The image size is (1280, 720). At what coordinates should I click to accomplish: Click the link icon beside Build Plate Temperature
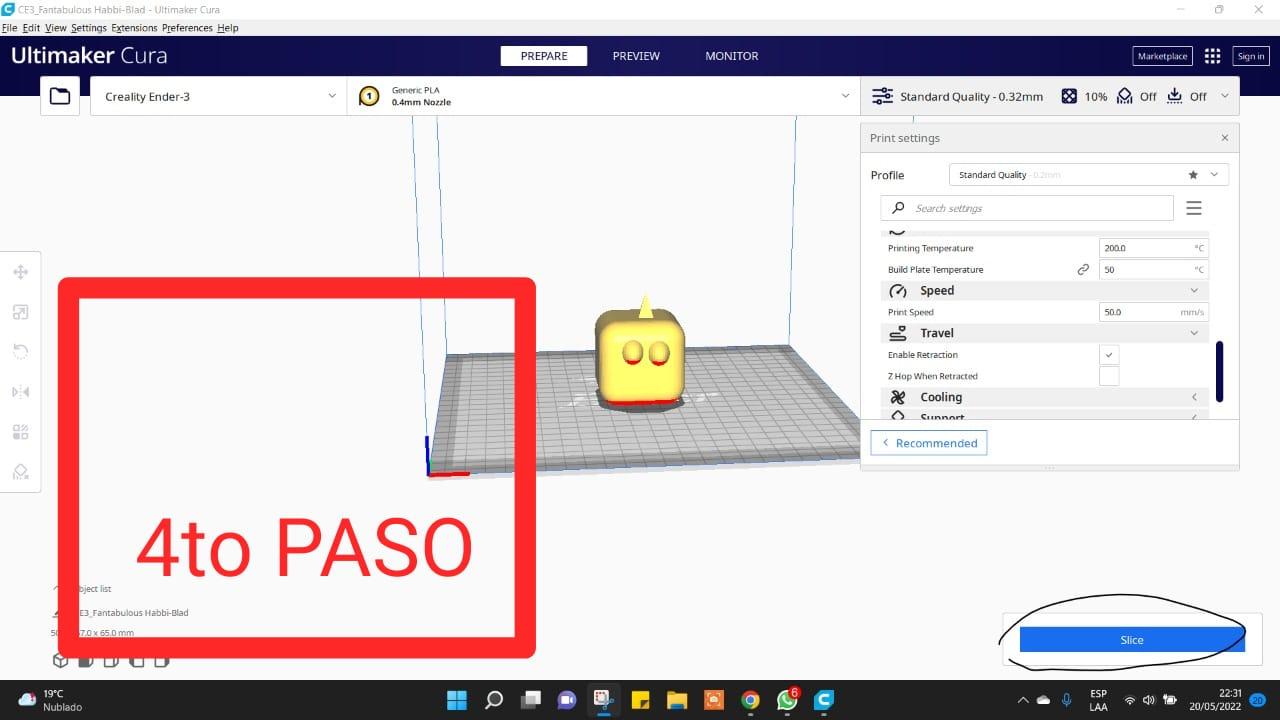pos(1083,270)
